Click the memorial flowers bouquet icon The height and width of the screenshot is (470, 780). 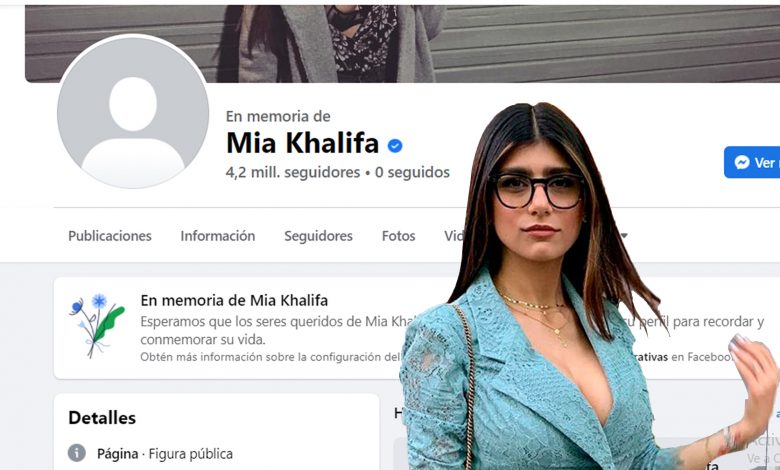97,326
